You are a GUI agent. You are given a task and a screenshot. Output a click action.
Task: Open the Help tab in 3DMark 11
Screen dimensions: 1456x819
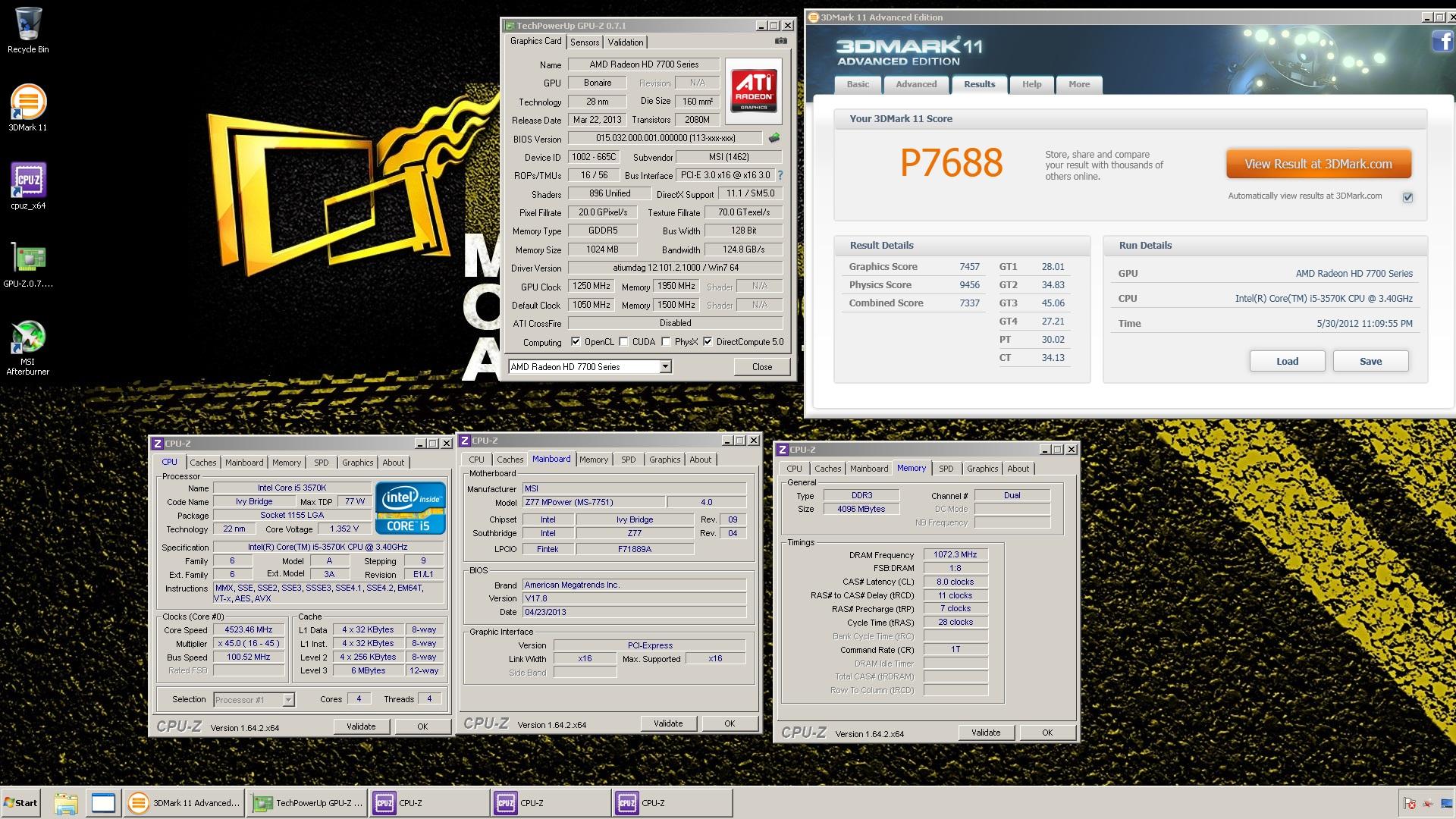coord(1031,84)
